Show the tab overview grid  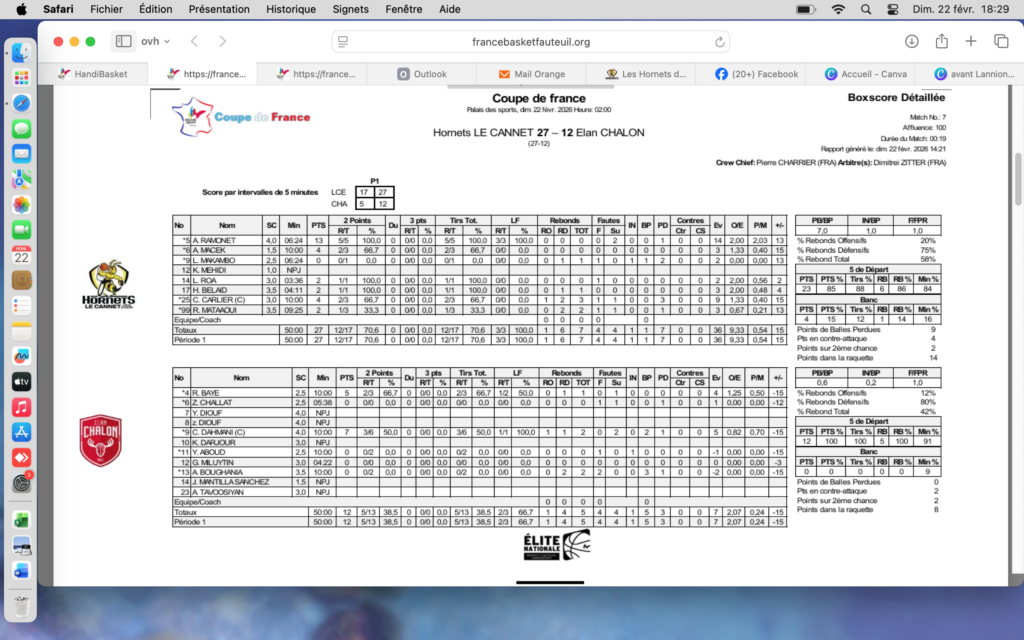[x=1001, y=41]
